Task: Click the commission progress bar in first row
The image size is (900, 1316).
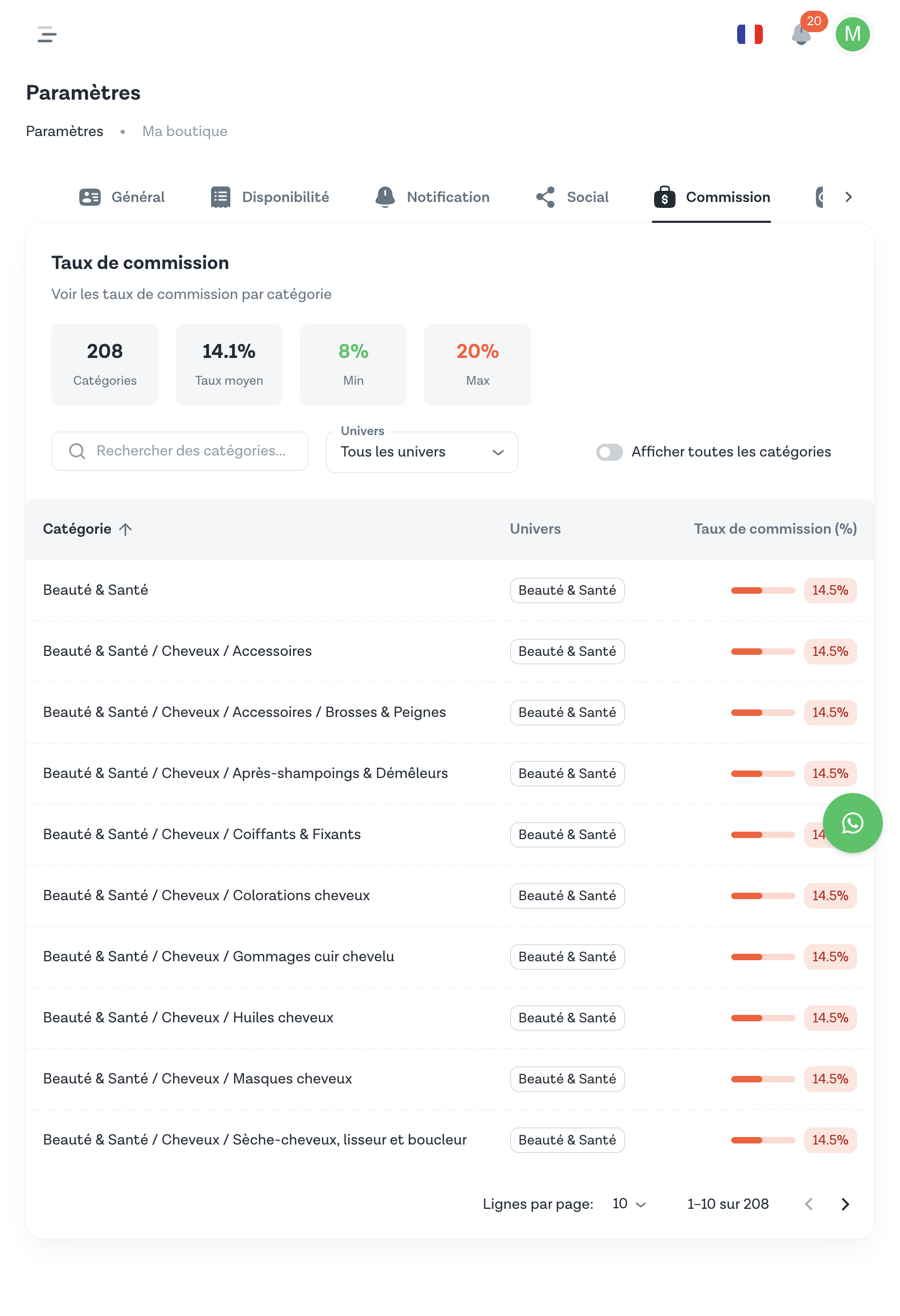Action: [762, 590]
